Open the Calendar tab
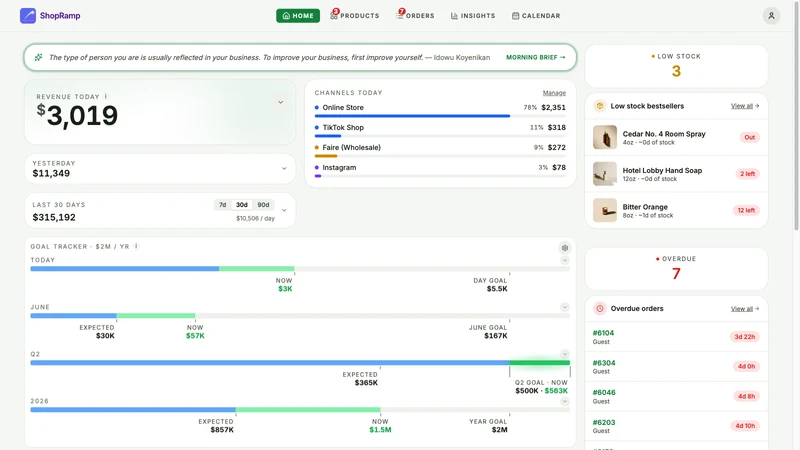This screenshot has height=450, width=800. [x=536, y=16]
